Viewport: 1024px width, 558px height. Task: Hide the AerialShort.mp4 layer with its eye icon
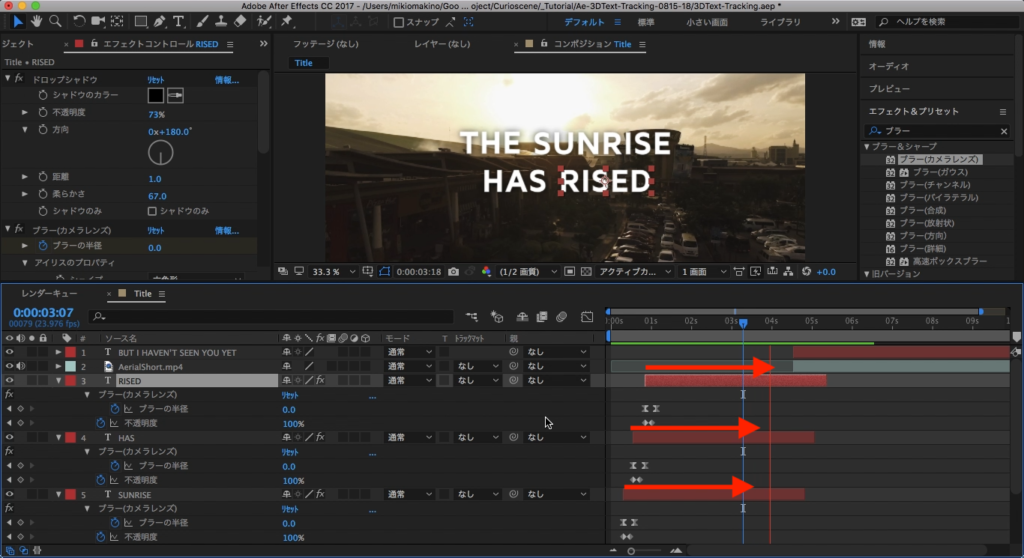[x=10, y=367]
